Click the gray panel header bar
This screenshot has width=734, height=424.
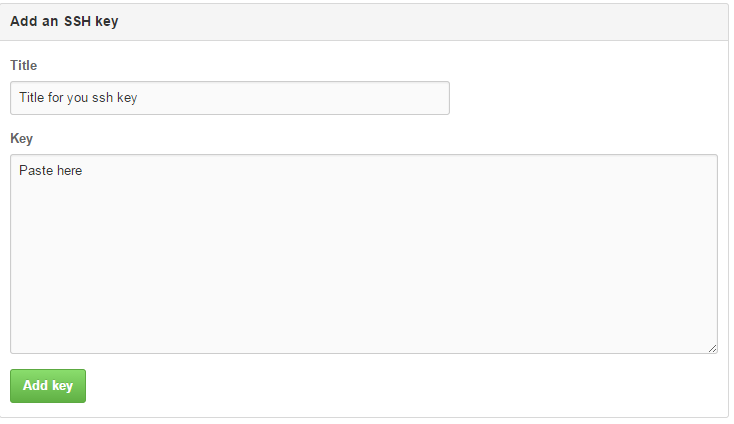pos(400,21)
